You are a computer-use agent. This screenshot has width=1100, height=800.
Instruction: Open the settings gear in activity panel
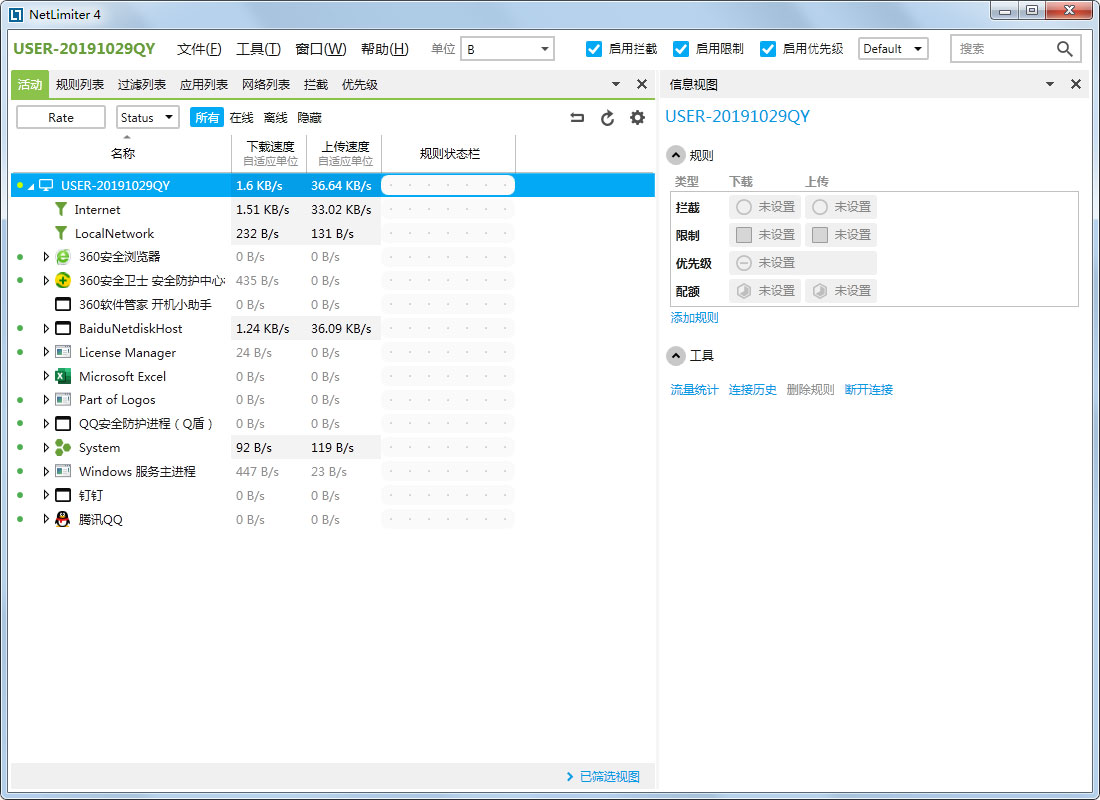pos(637,118)
